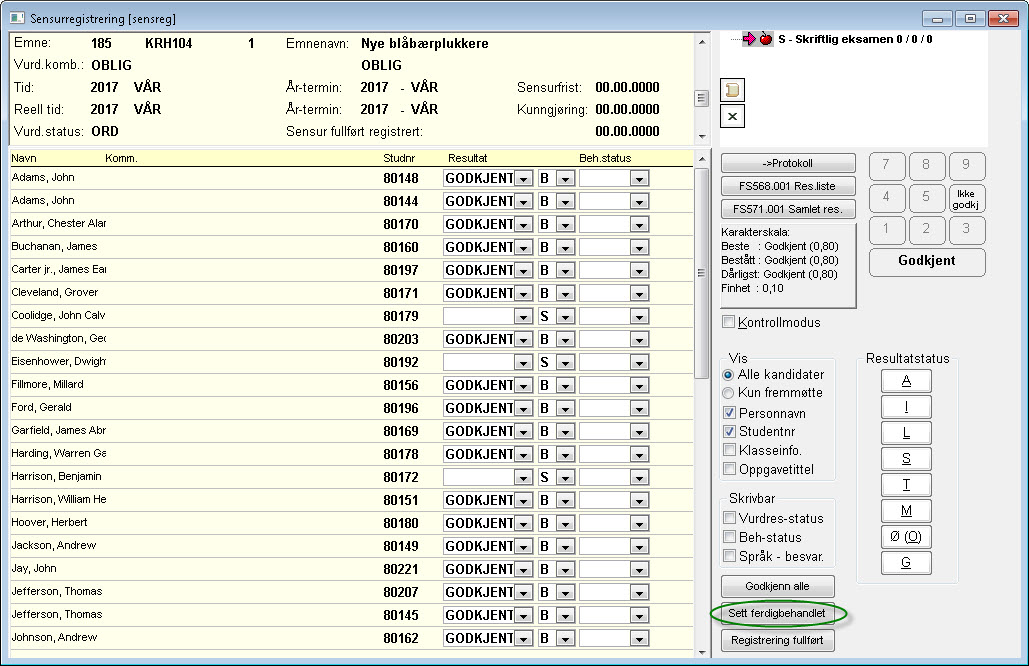Enable the Språk - besvar. checkbox
The image size is (1029, 666).
[x=729, y=556]
